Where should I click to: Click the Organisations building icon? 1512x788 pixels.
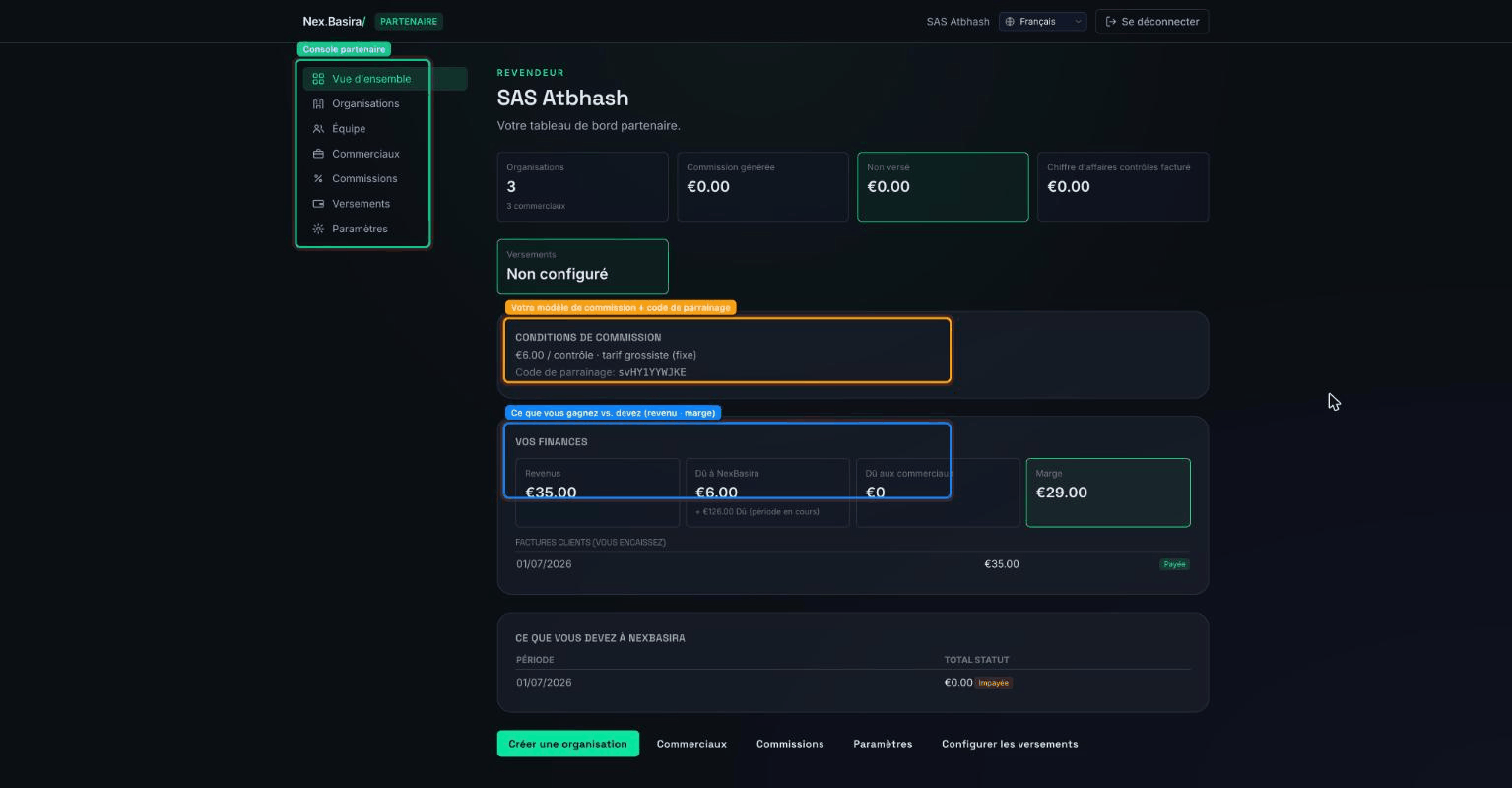pyautogui.click(x=318, y=103)
